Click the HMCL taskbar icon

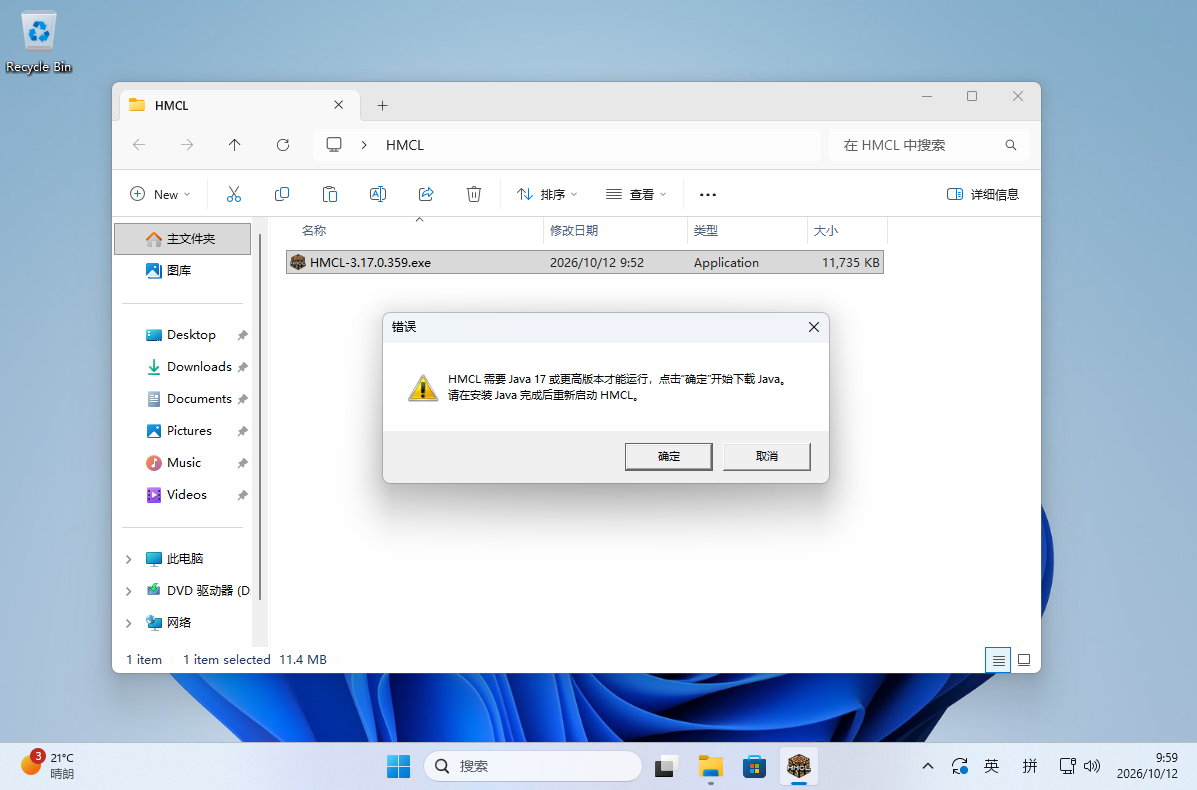coord(799,766)
